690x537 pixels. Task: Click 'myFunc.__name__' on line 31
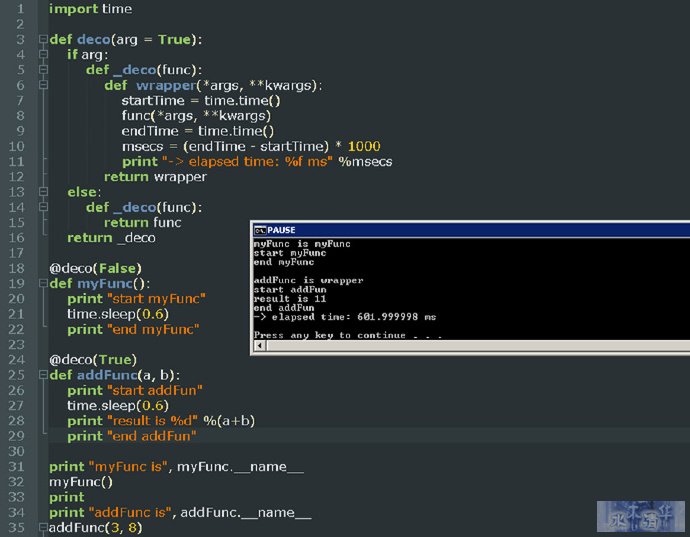240,467
